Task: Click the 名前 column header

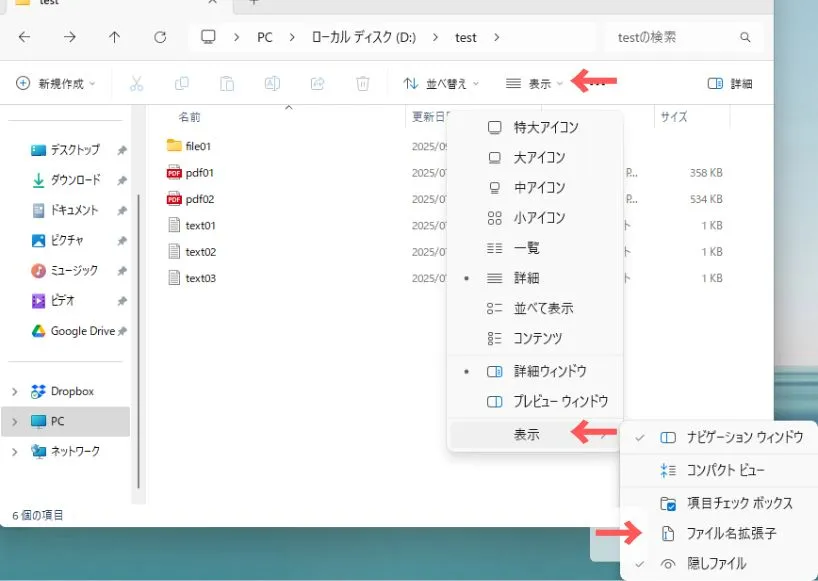Action: (189, 117)
